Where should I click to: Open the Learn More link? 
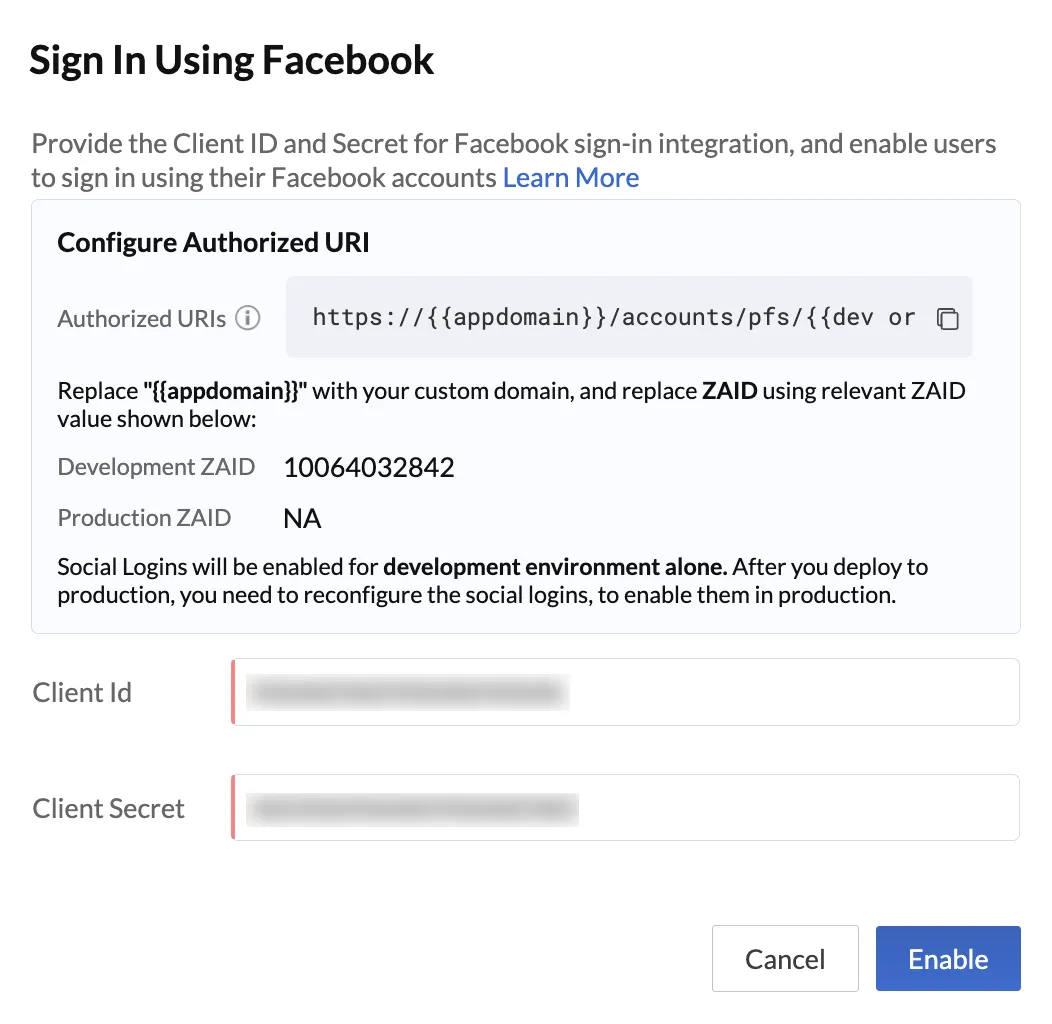coord(570,178)
